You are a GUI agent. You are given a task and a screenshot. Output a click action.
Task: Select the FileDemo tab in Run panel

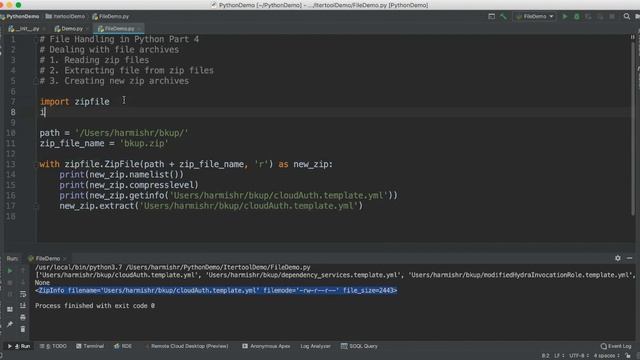pyautogui.click(x=47, y=258)
